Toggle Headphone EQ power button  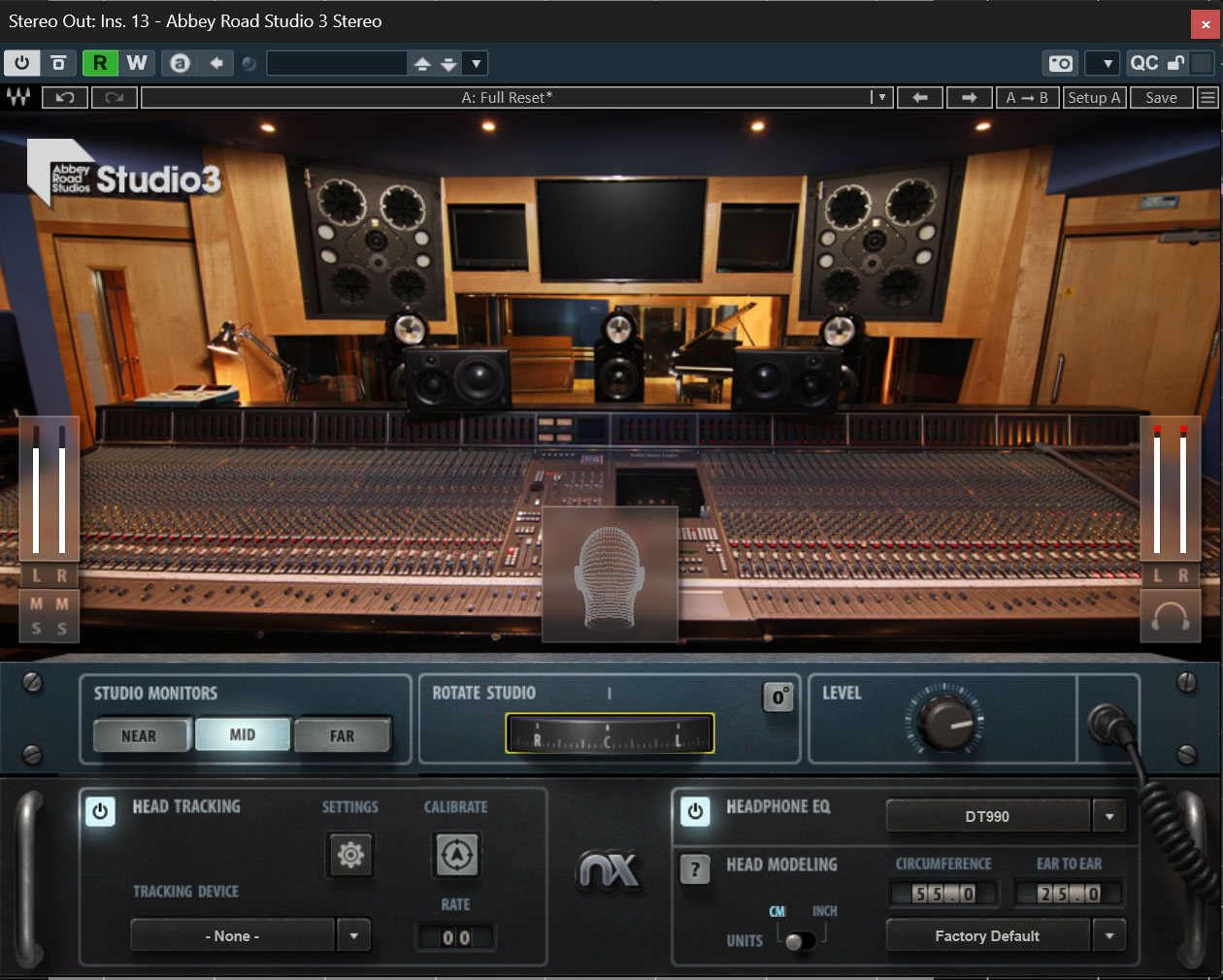(x=695, y=810)
